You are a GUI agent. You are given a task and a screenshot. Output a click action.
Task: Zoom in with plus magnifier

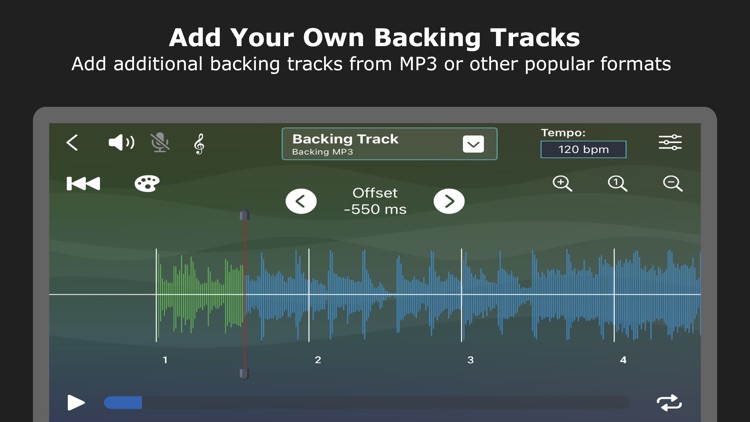(x=562, y=184)
